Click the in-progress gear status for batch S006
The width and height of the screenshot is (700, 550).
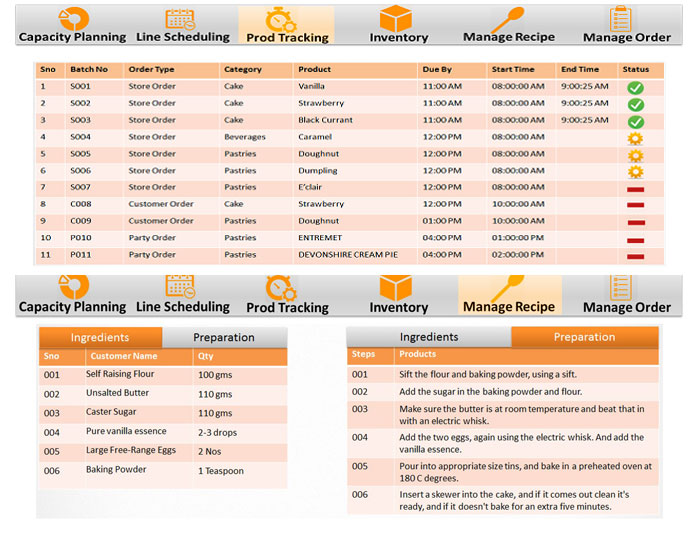[x=635, y=172]
